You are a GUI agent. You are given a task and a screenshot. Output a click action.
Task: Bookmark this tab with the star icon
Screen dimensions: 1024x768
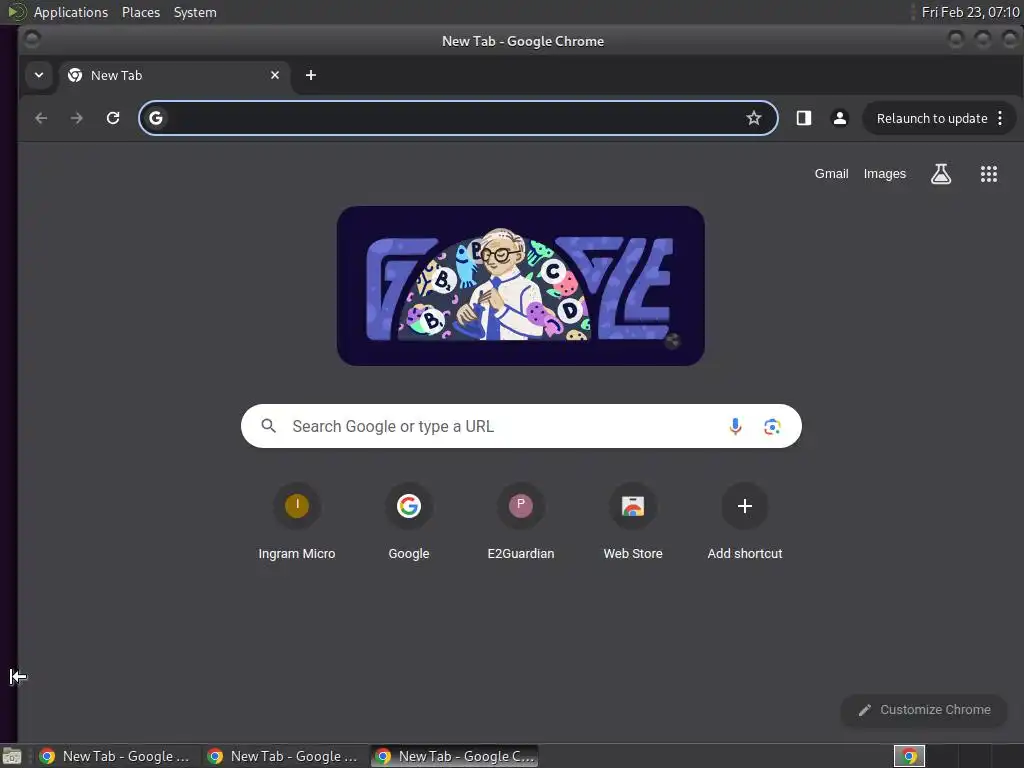[754, 118]
